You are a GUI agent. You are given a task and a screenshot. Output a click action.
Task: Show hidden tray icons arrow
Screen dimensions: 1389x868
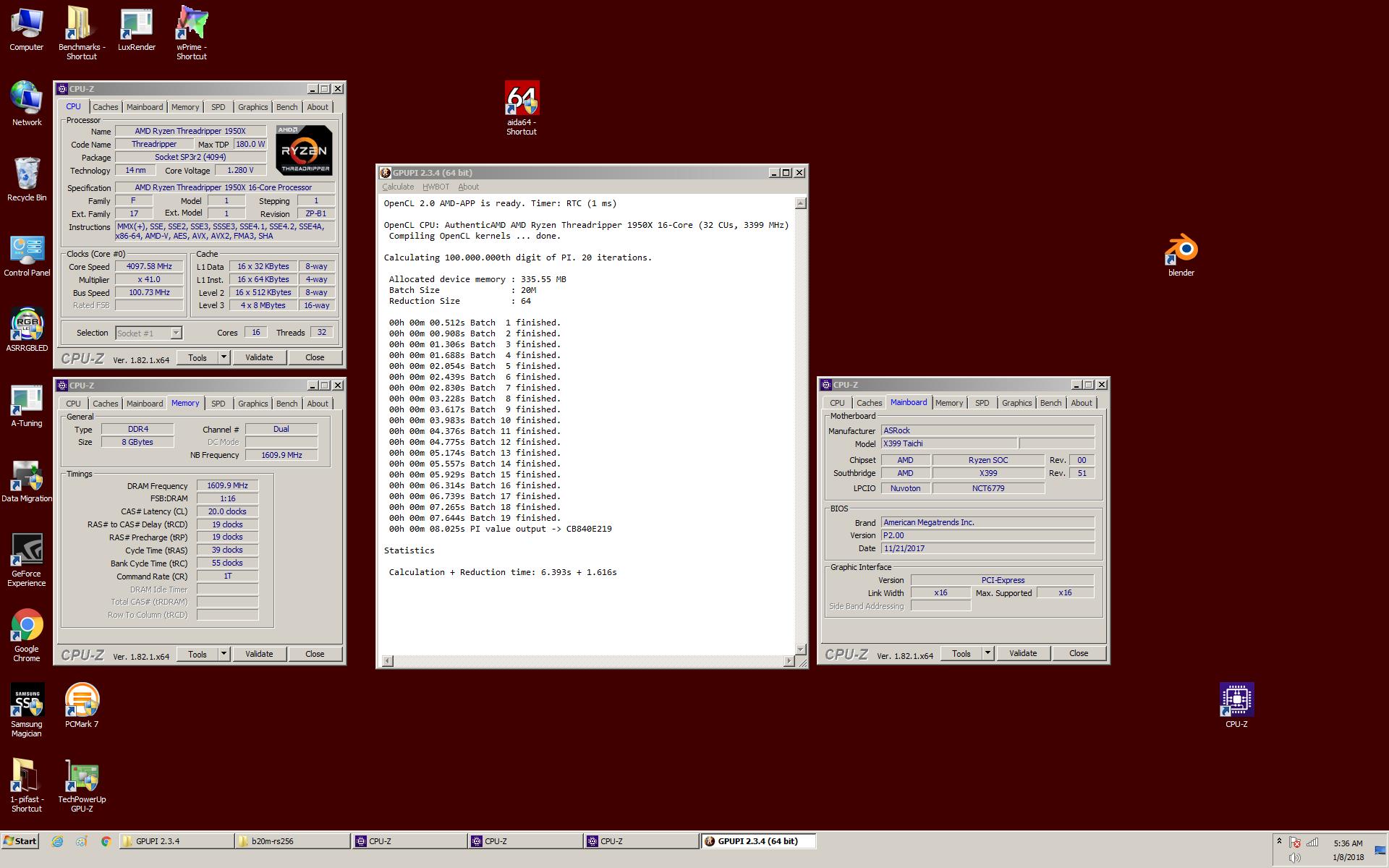(x=1279, y=841)
